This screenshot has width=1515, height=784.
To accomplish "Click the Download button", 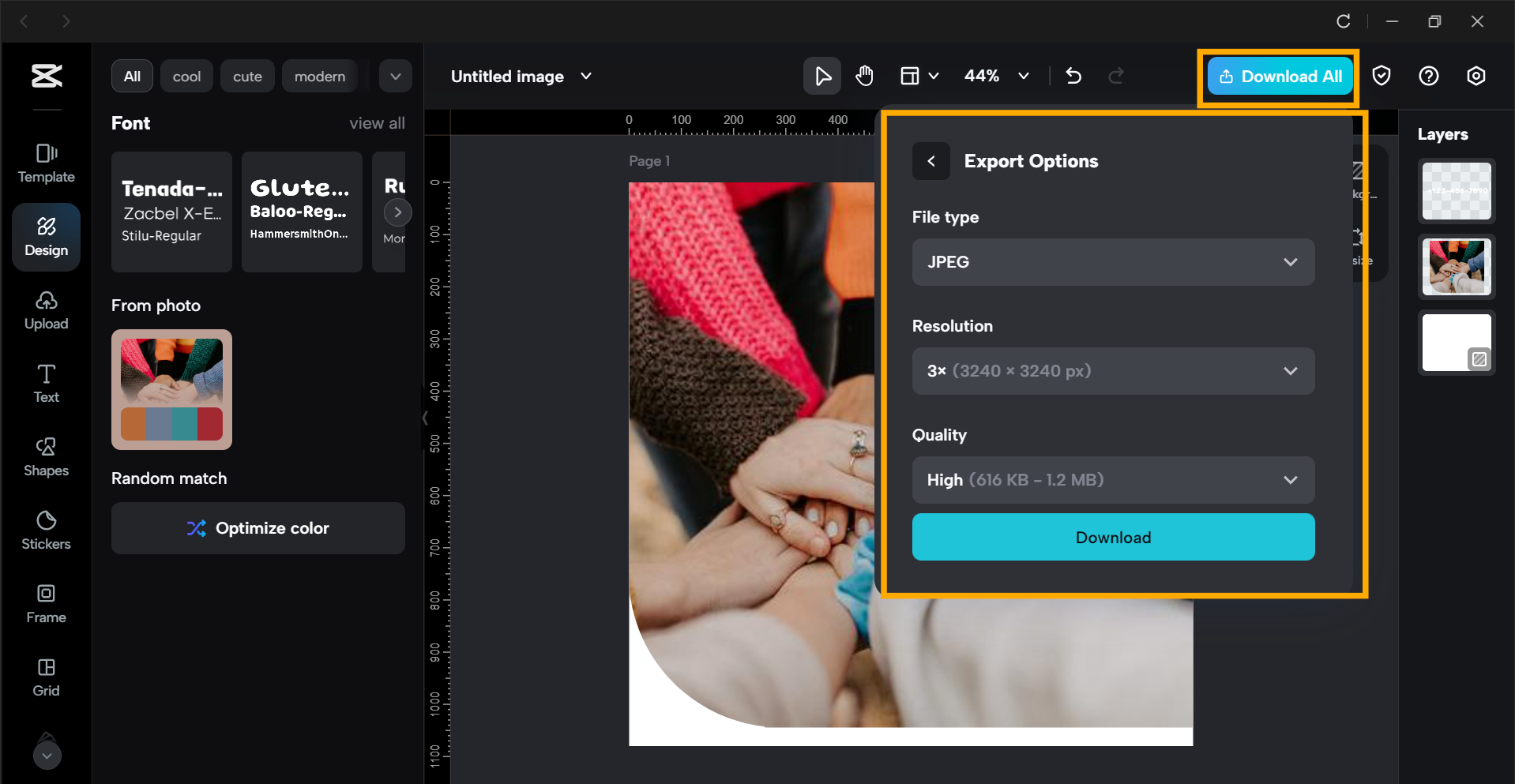I will [1113, 538].
